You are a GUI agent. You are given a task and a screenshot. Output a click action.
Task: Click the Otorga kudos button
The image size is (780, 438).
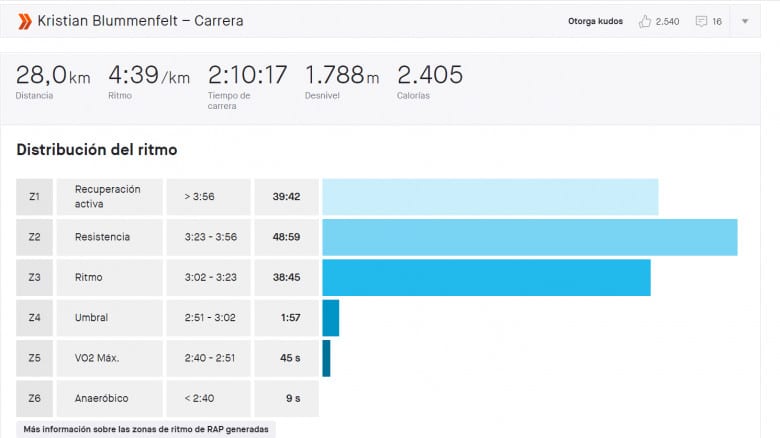click(595, 21)
